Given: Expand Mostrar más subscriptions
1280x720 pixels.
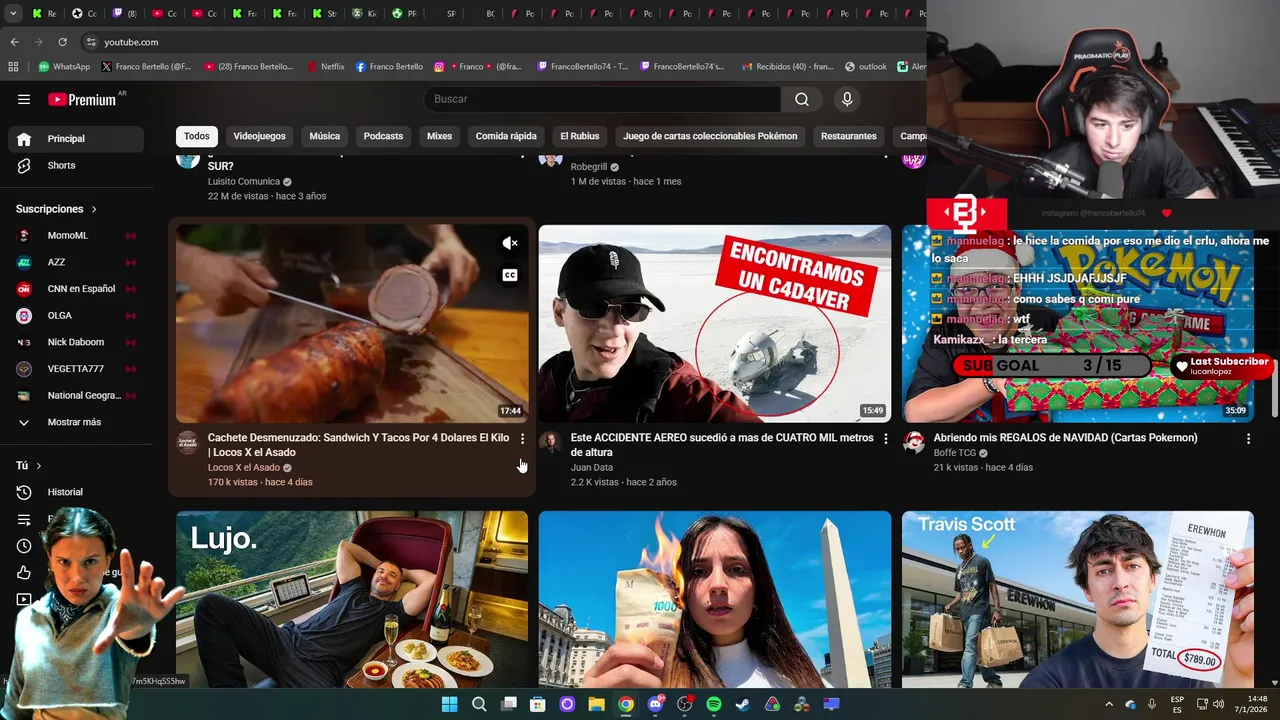Looking at the screenshot, I should (x=76, y=422).
